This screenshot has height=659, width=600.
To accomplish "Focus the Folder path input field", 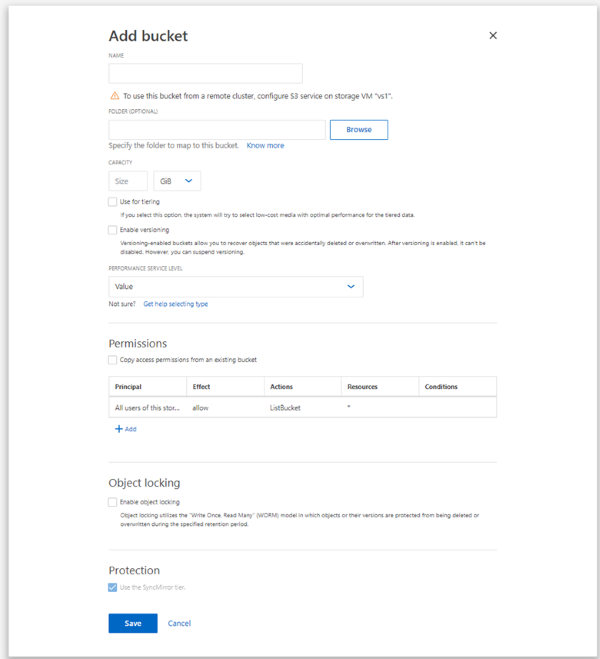I will (217, 130).
